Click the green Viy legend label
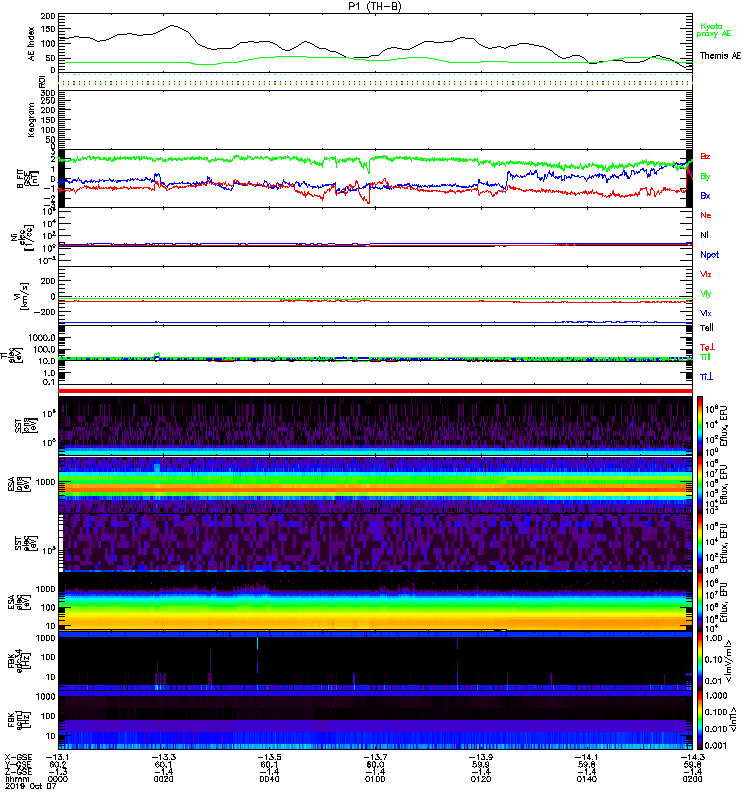Screen dimensions: 750x800 coord(705,294)
